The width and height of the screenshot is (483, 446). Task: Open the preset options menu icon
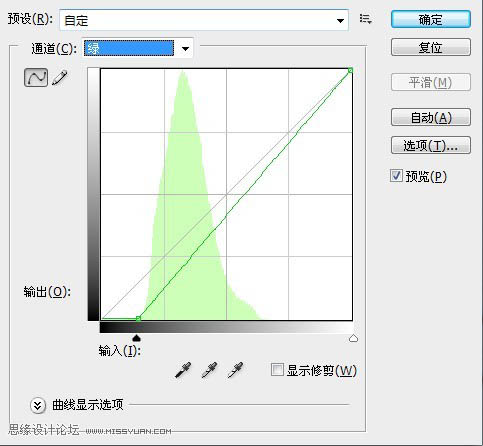pyautogui.click(x=366, y=19)
